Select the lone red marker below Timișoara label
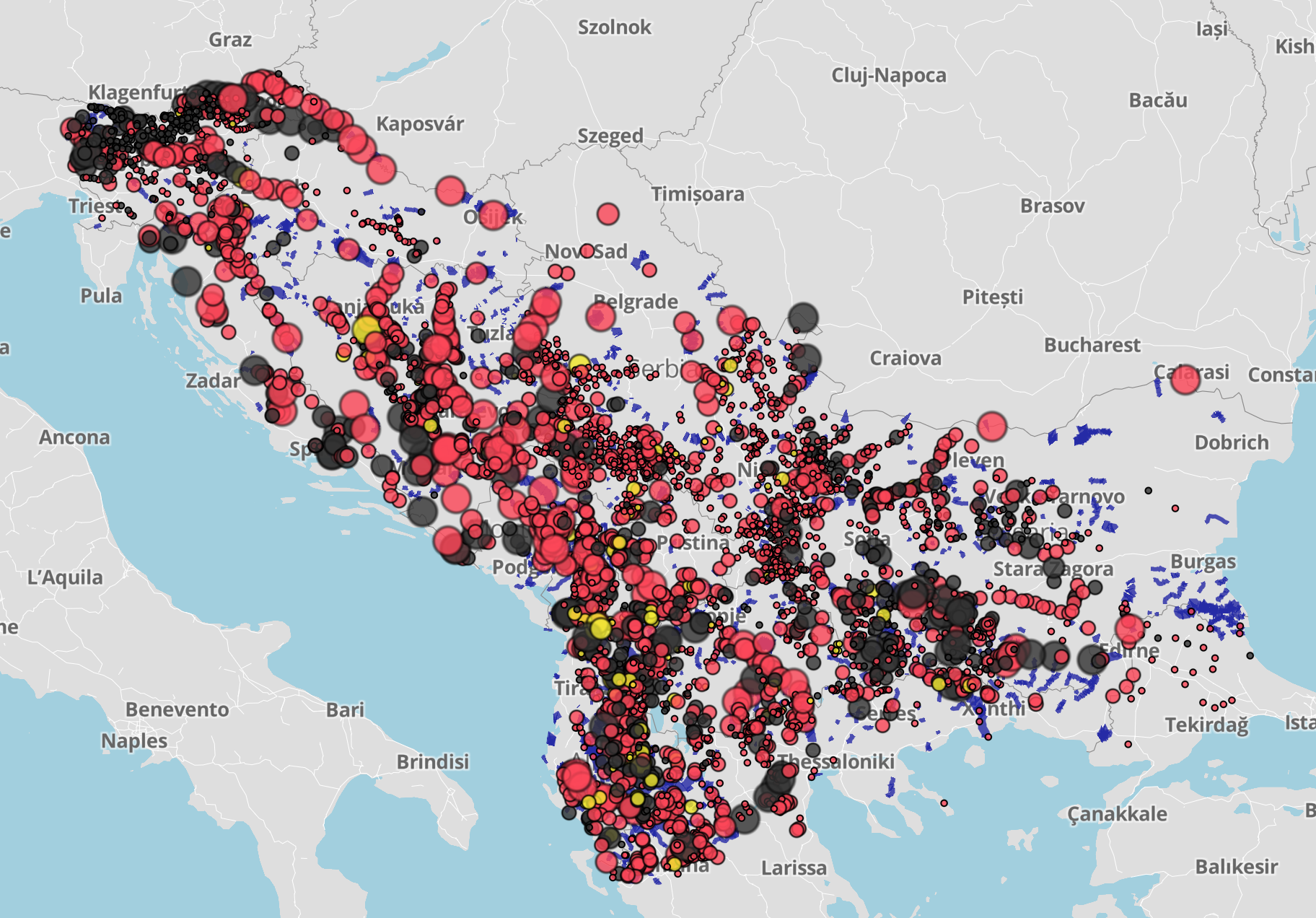The height and width of the screenshot is (918, 1316). pyautogui.click(x=608, y=214)
